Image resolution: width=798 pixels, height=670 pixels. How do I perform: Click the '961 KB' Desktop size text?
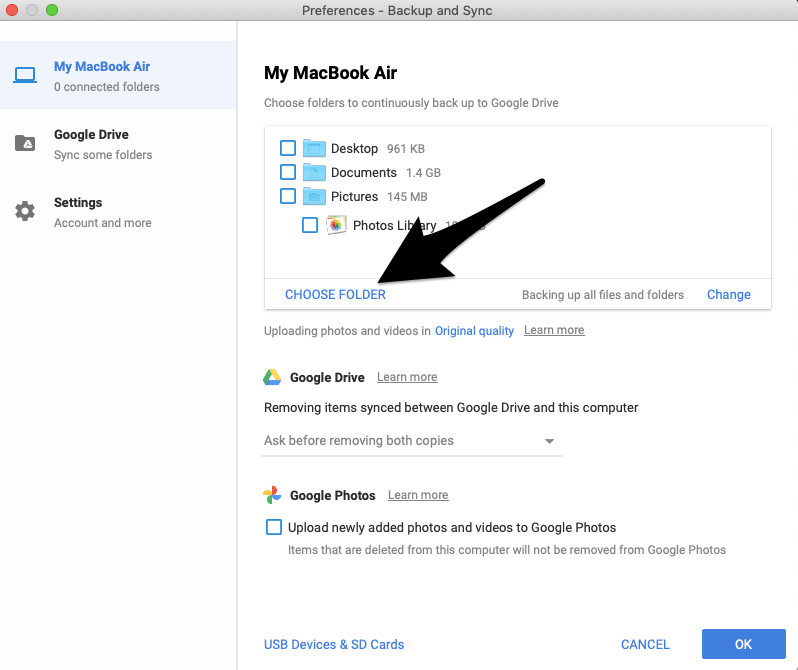click(406, 149)
